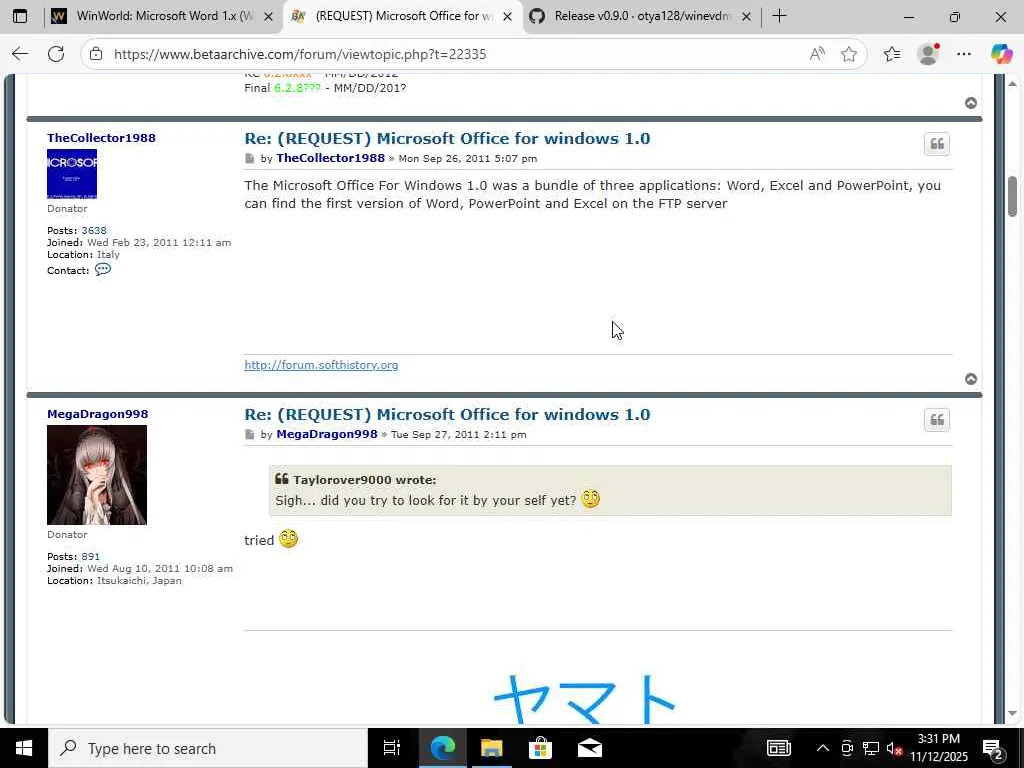Open the Copilot sidebar icon

(x=1001, y=54)
